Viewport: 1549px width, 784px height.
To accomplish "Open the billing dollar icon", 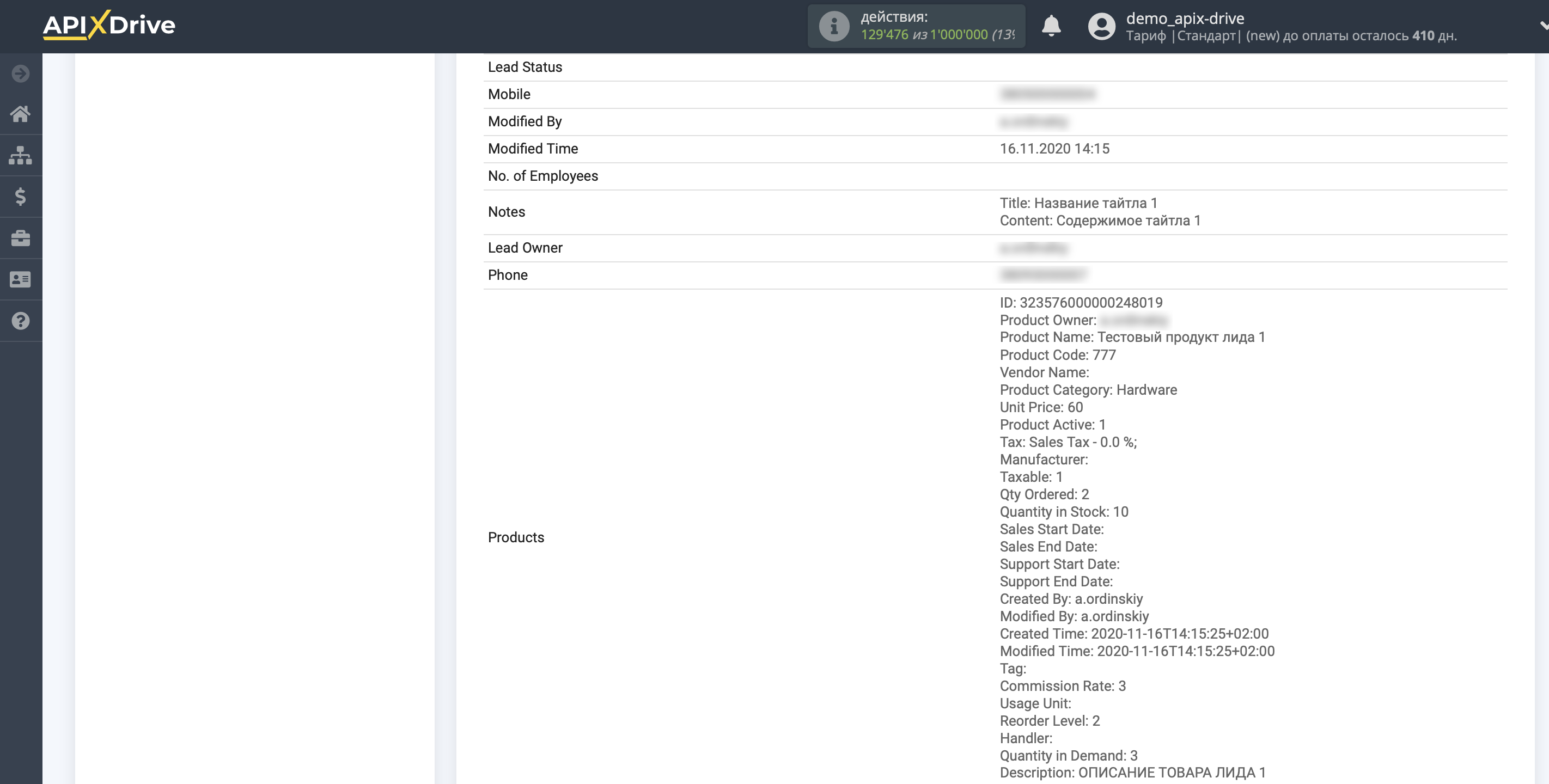I will tap(21, 197).
